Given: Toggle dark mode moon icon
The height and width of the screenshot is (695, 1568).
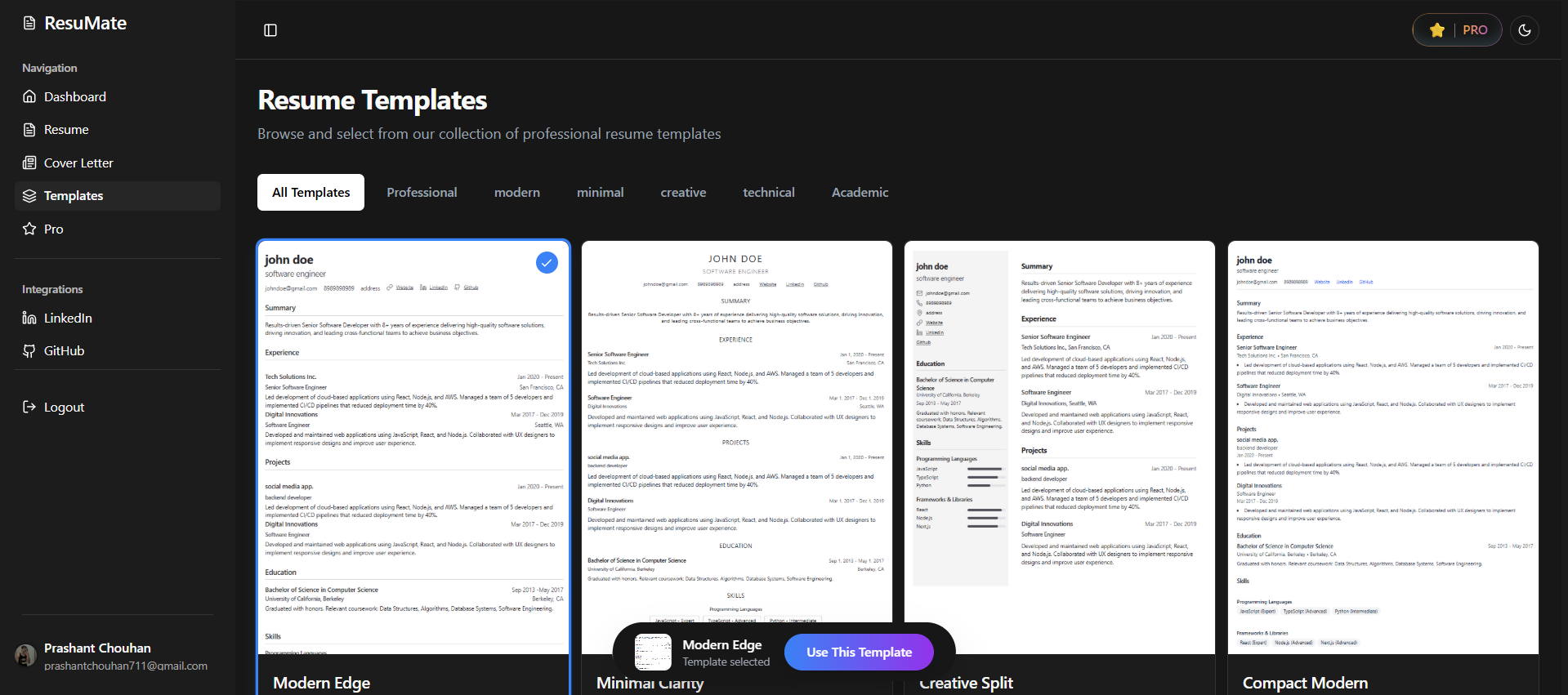Looking at the screenshot, I should [x=1525, y=30].
